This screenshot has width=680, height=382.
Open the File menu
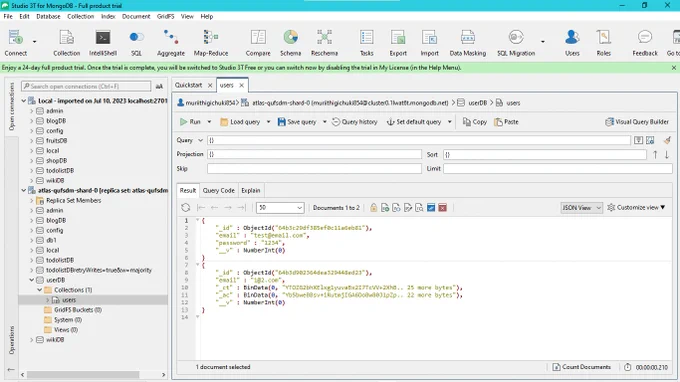8,16
